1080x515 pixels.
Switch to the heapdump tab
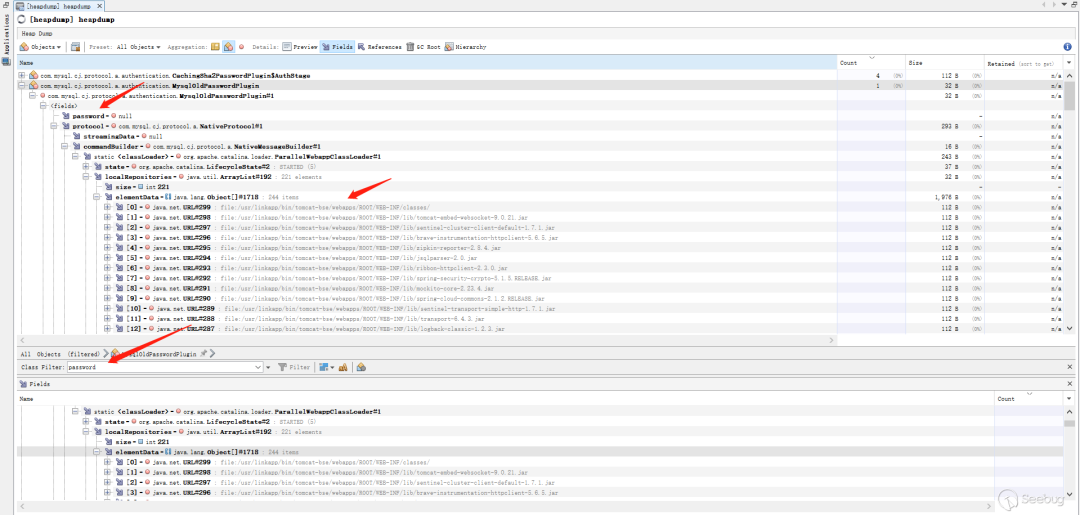58,5
